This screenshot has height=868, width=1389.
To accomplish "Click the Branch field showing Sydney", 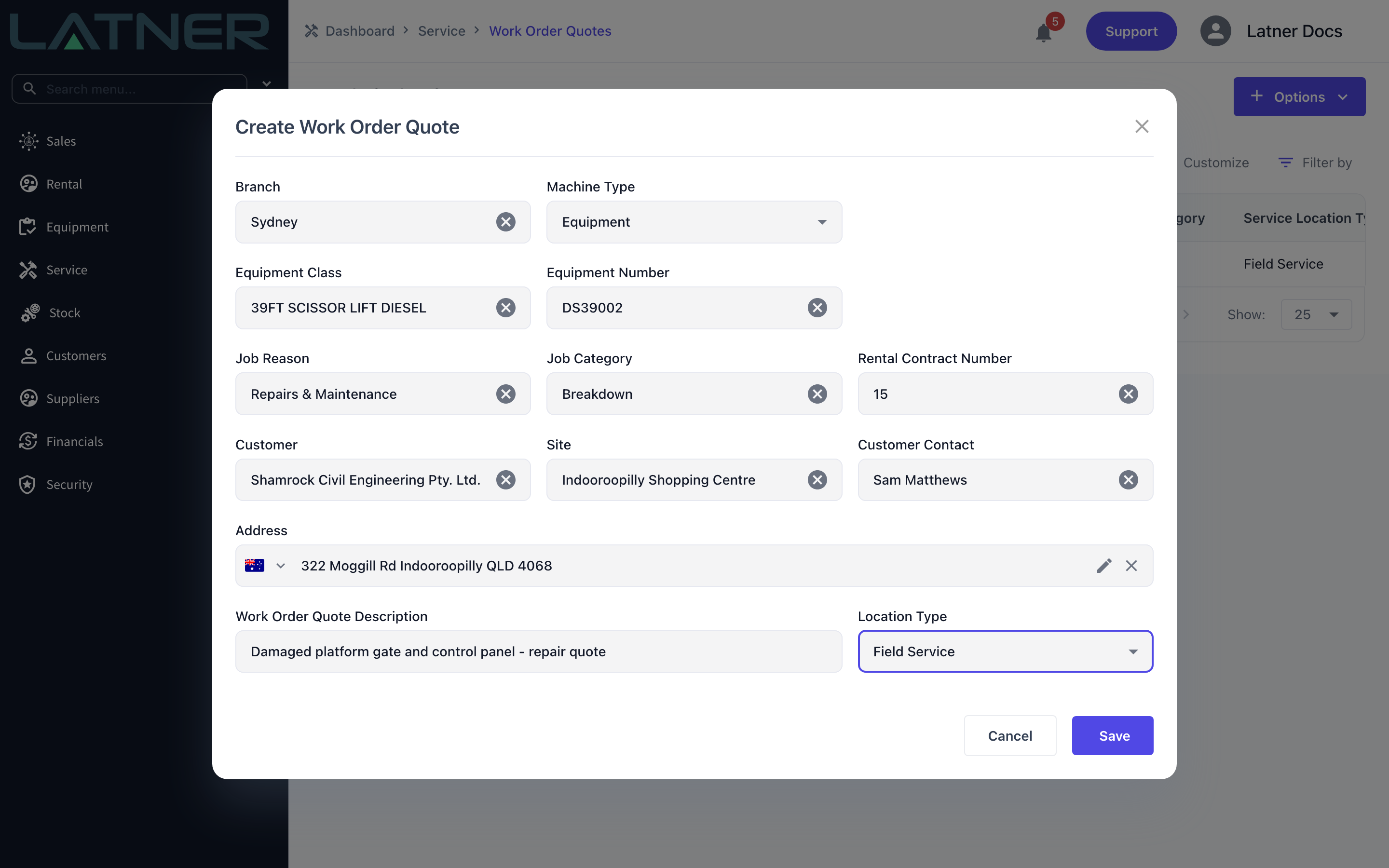I will click(383, 222).
